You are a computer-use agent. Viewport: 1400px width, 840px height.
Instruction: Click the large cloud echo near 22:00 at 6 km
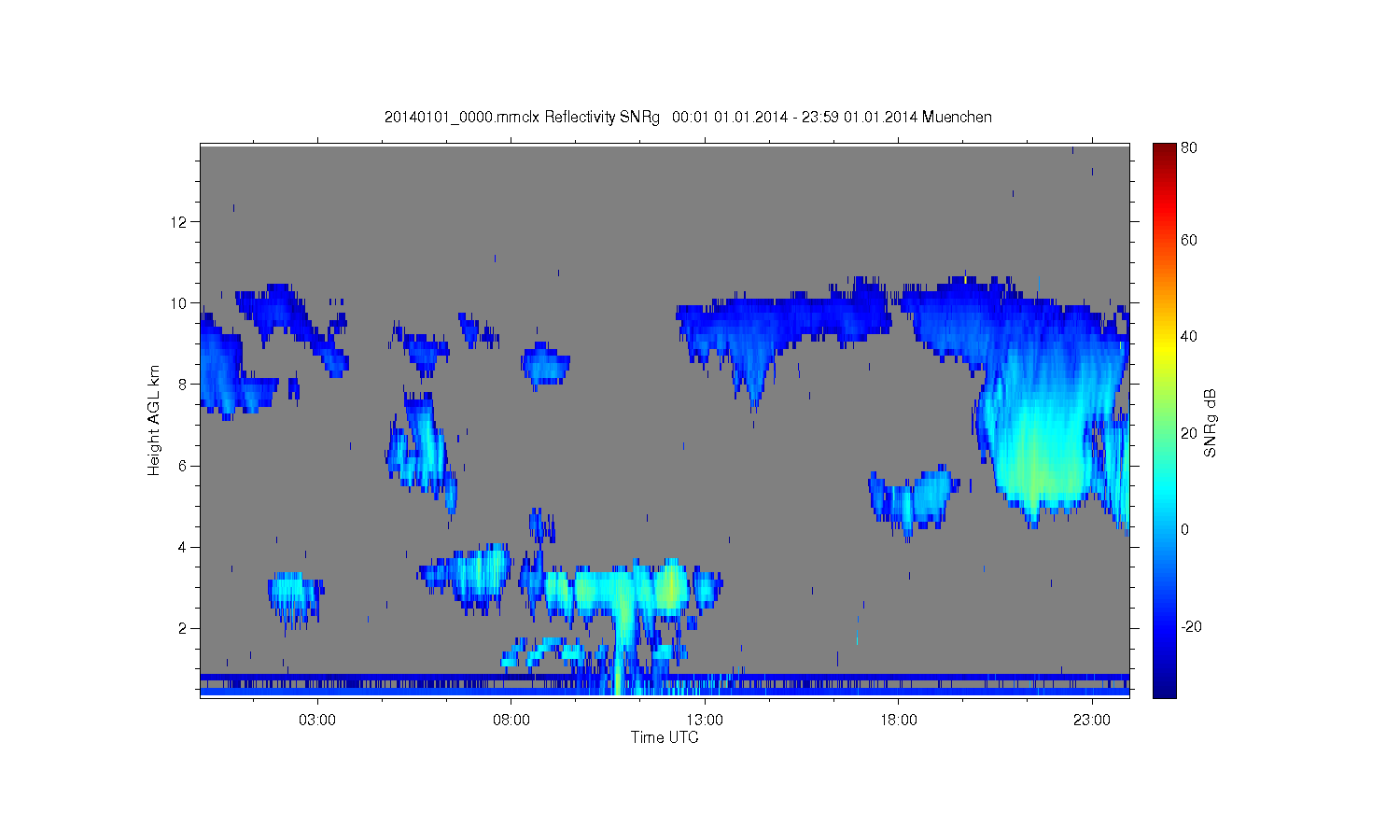pos(1041,457)
